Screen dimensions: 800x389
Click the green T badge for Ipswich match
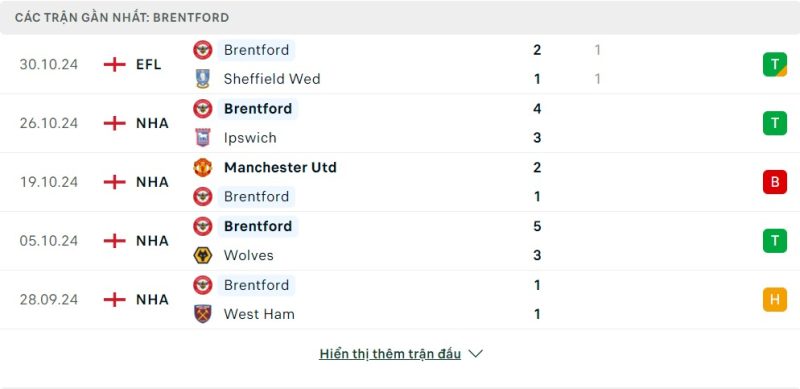(x=774, y=123)
